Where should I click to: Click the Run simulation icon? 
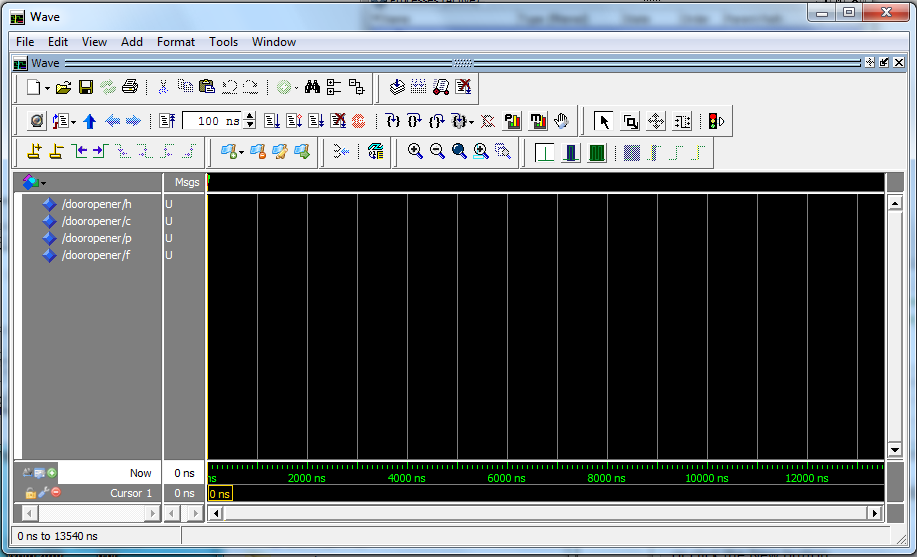pyautogui.click(x=272, y=121)
